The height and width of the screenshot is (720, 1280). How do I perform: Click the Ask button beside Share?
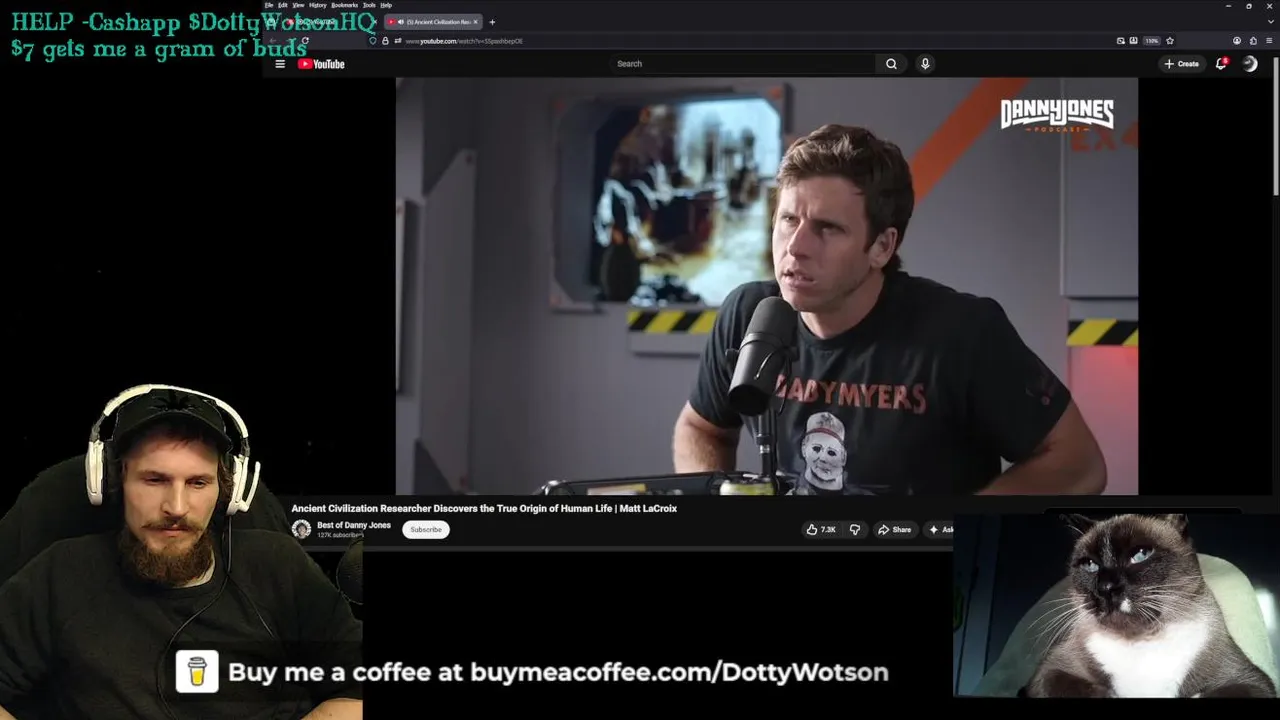(x=940, y=530)
